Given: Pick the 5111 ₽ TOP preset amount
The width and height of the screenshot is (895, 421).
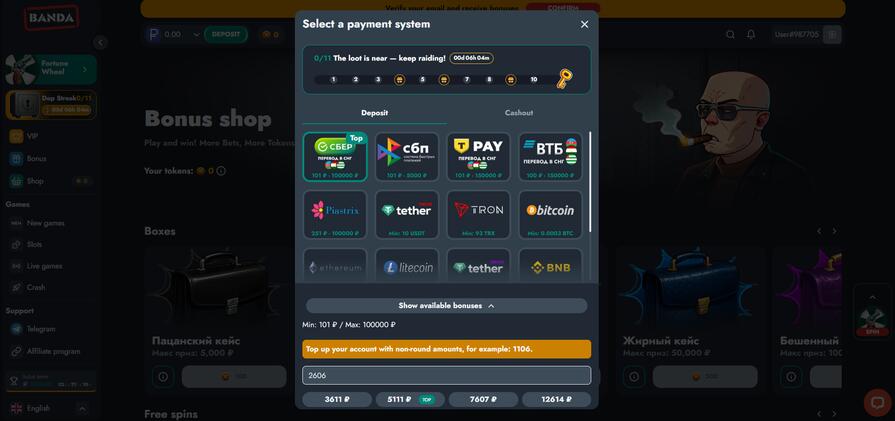Looking at the screenshot, I should [410, 399].
